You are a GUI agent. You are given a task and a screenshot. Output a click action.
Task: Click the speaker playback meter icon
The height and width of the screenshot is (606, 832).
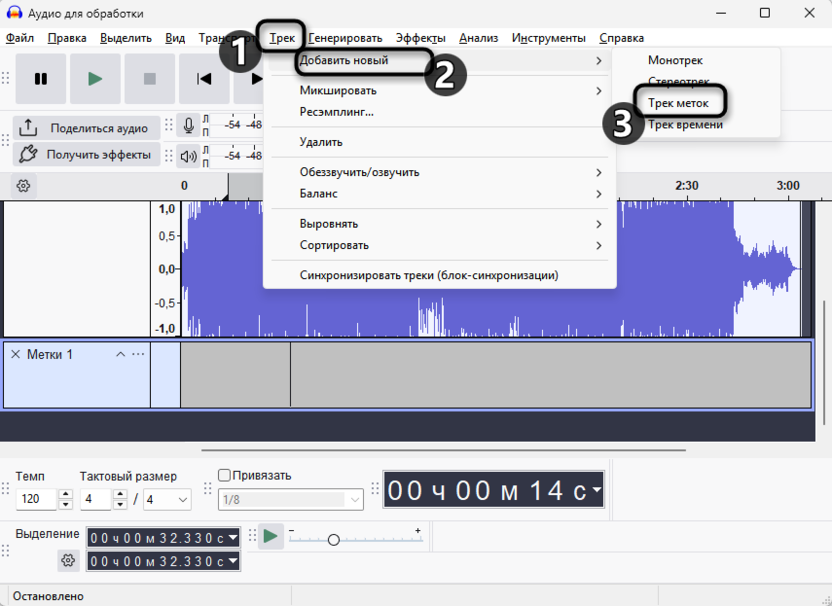click(190, 154)
